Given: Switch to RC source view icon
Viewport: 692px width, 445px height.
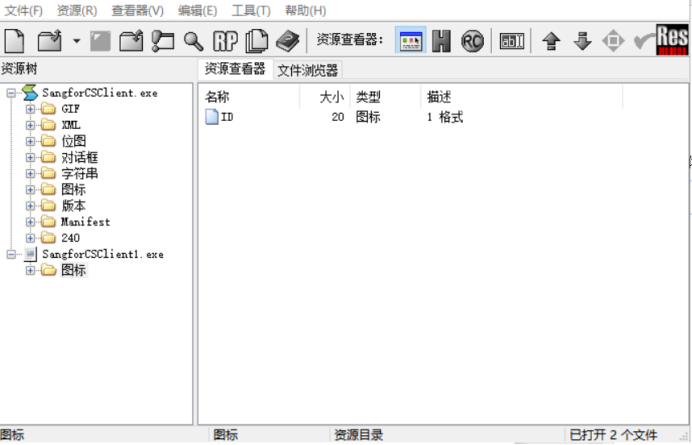Looking at the screenshot, I should [x=472, y=41].
